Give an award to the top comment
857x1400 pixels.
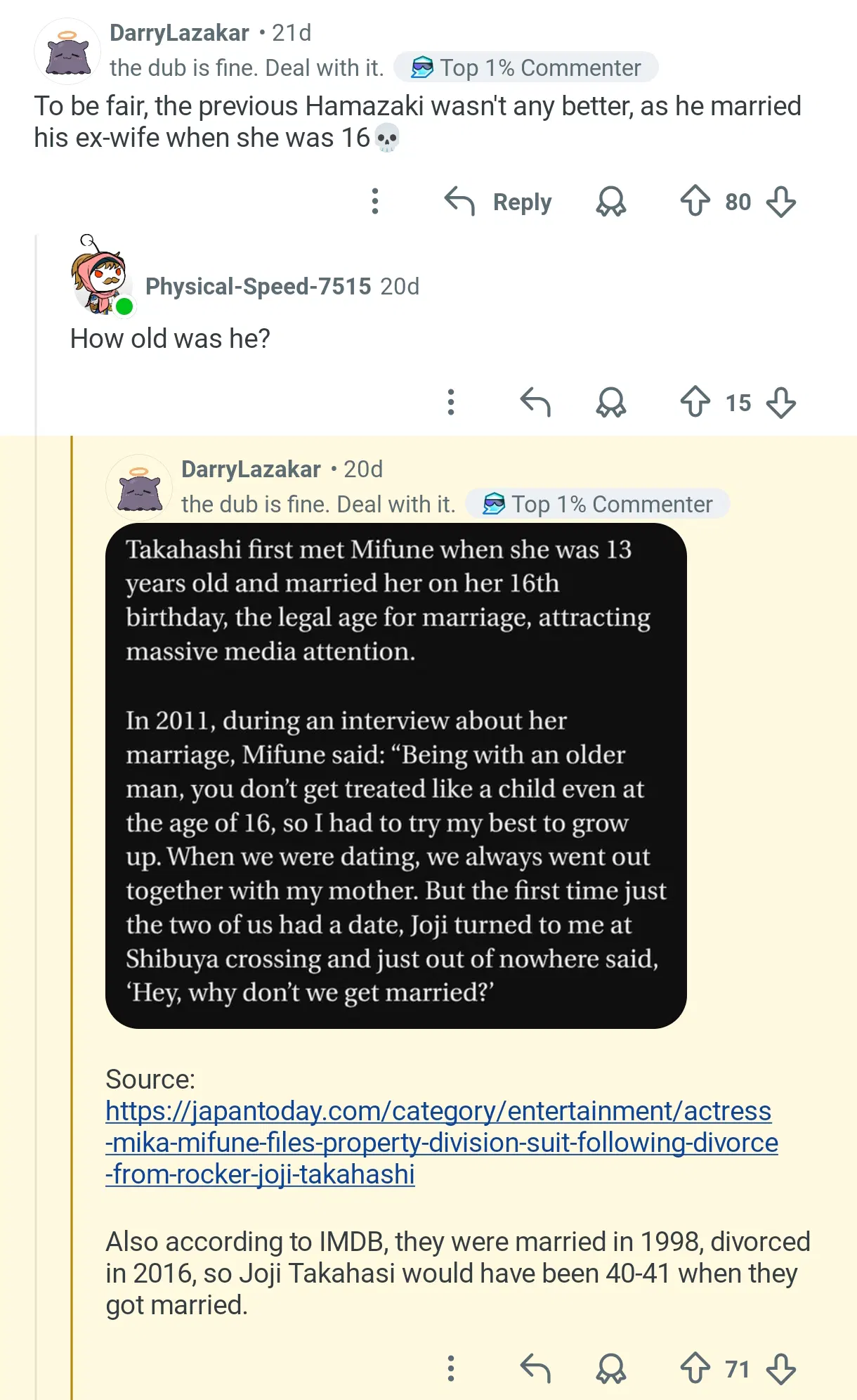tap(610, 202)
